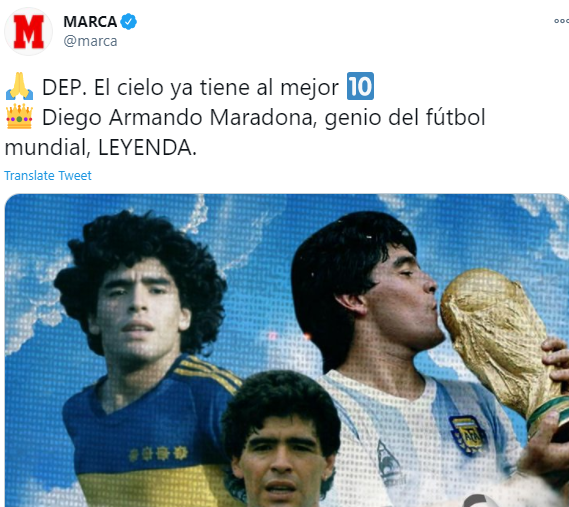The height and width of the screenshot is (507, 569).
Task: Open the @marca handle link
Action: pos(90,41)
